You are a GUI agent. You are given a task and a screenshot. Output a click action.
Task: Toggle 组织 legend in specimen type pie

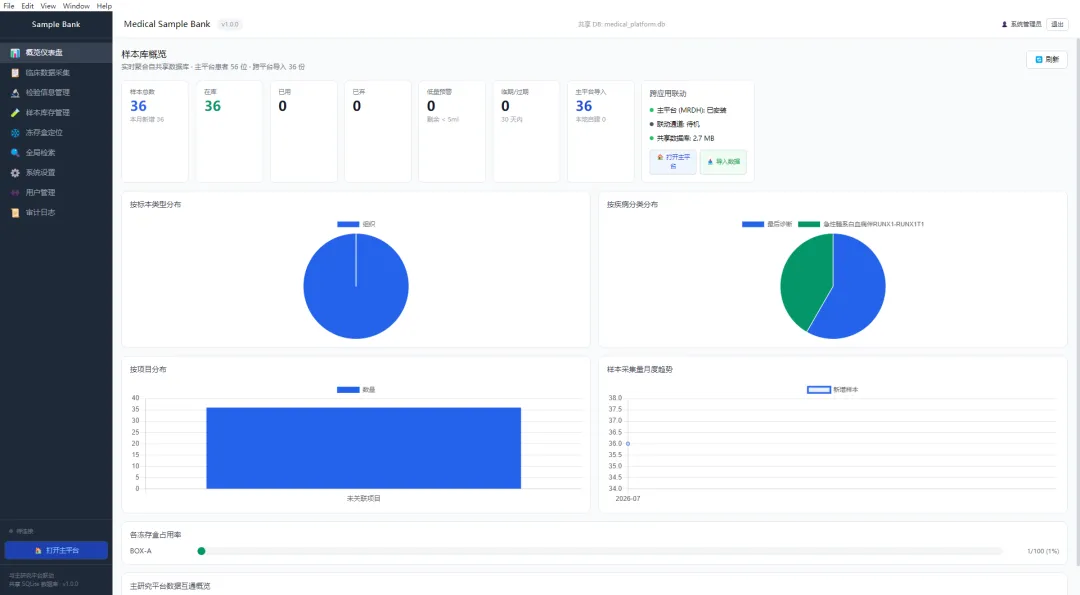click(x=356, y=224)
